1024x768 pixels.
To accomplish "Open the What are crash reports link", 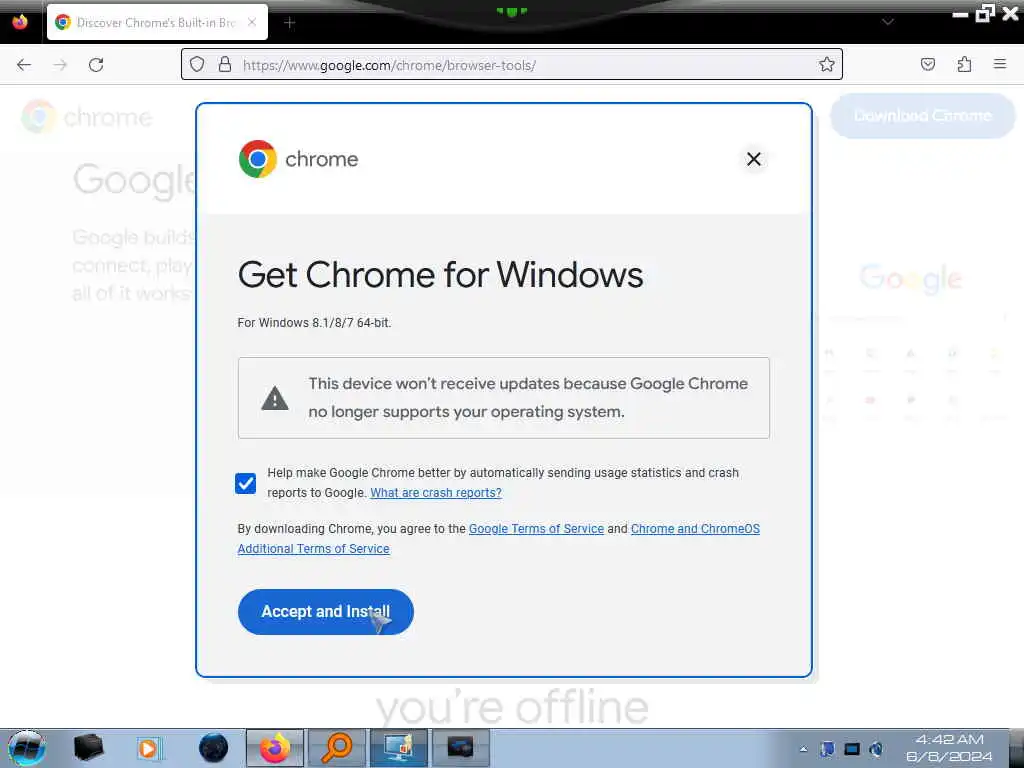I will point(436,493).
